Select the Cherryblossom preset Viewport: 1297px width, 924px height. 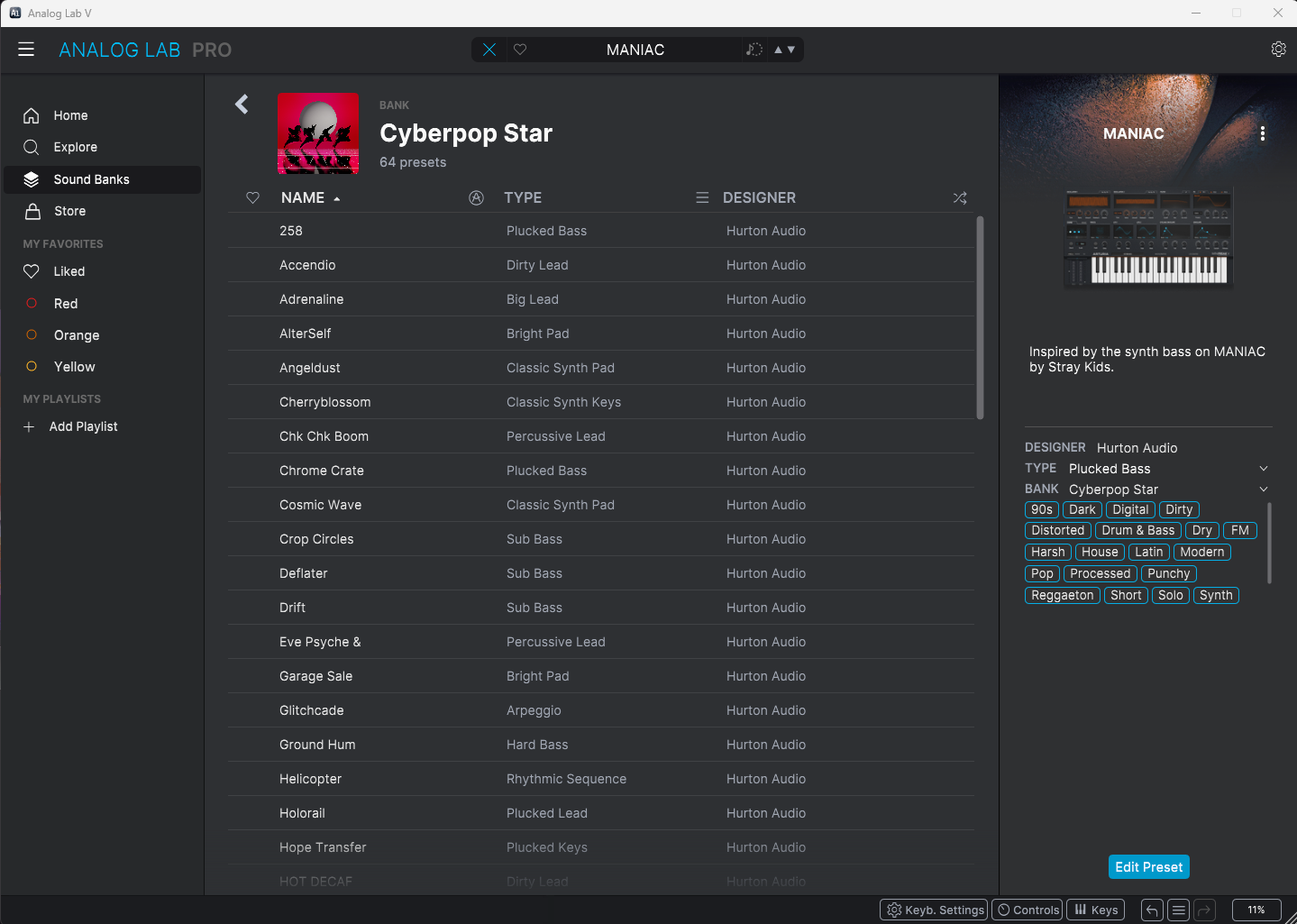point(601,402)
